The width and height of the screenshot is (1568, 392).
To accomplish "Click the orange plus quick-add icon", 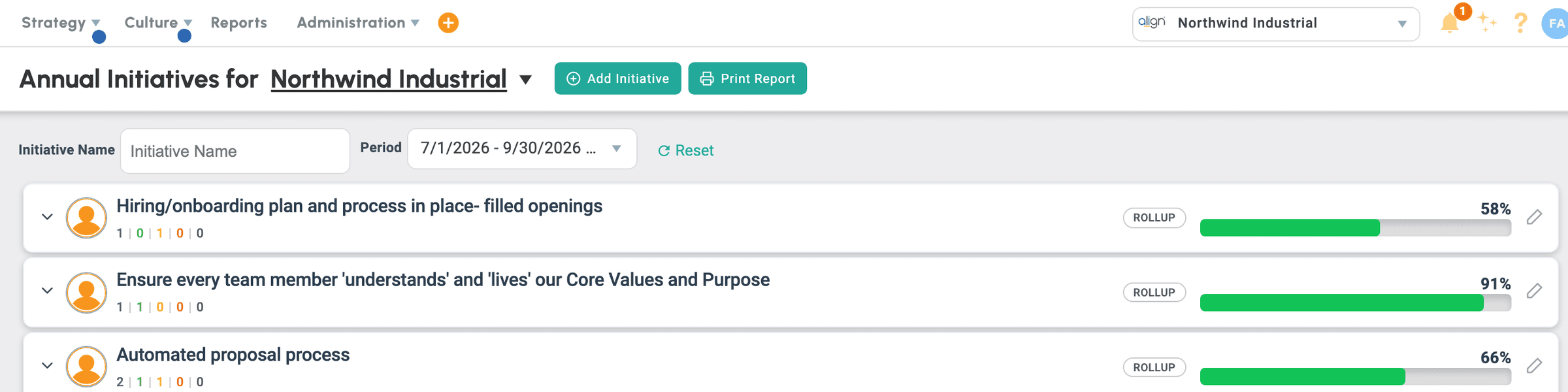I will 448,23.
